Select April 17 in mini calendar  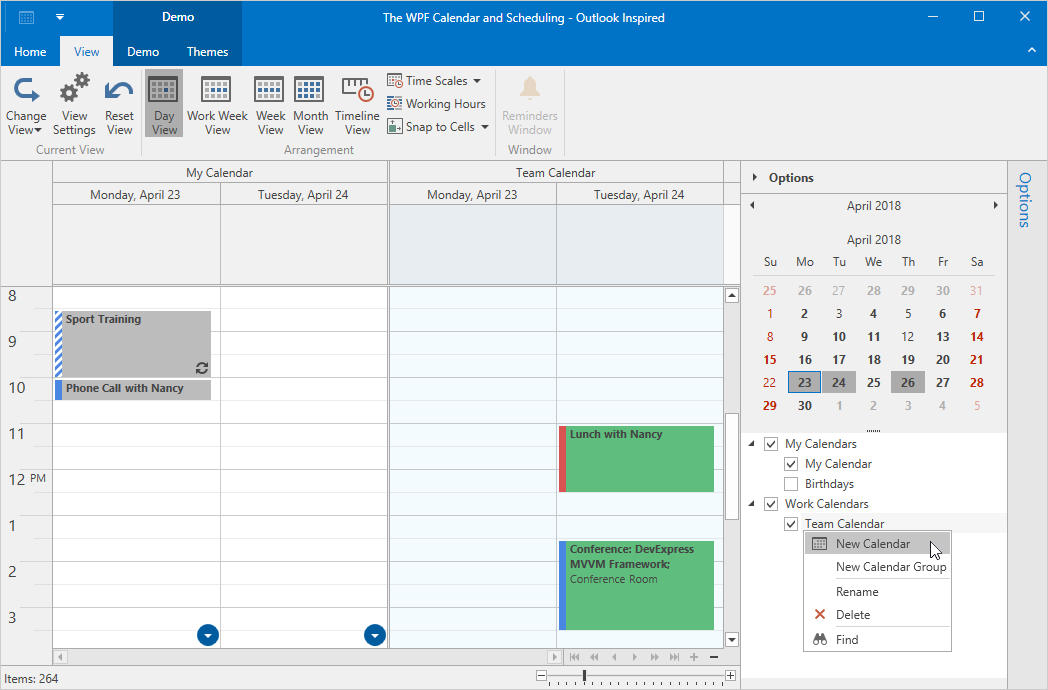coord(839,360)
